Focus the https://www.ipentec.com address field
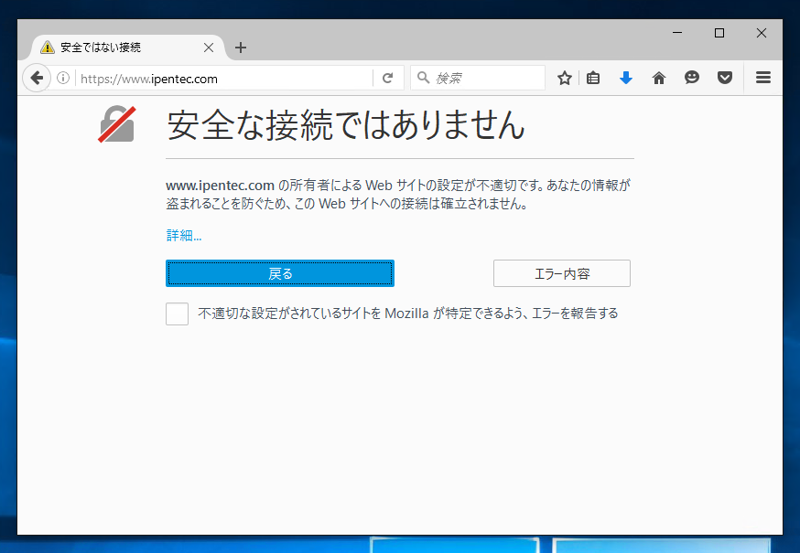Screen dimensions: 800x553 [224, 79]
